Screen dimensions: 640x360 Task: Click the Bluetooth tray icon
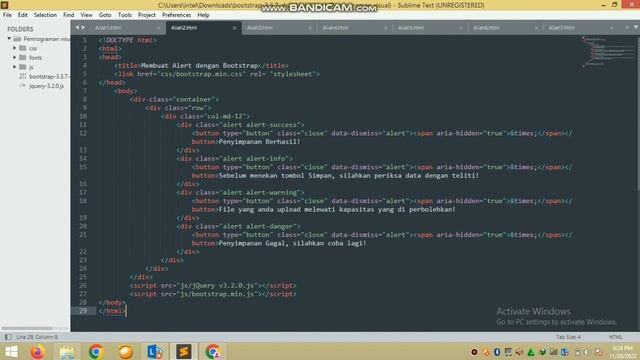click(x=497, y=352)
